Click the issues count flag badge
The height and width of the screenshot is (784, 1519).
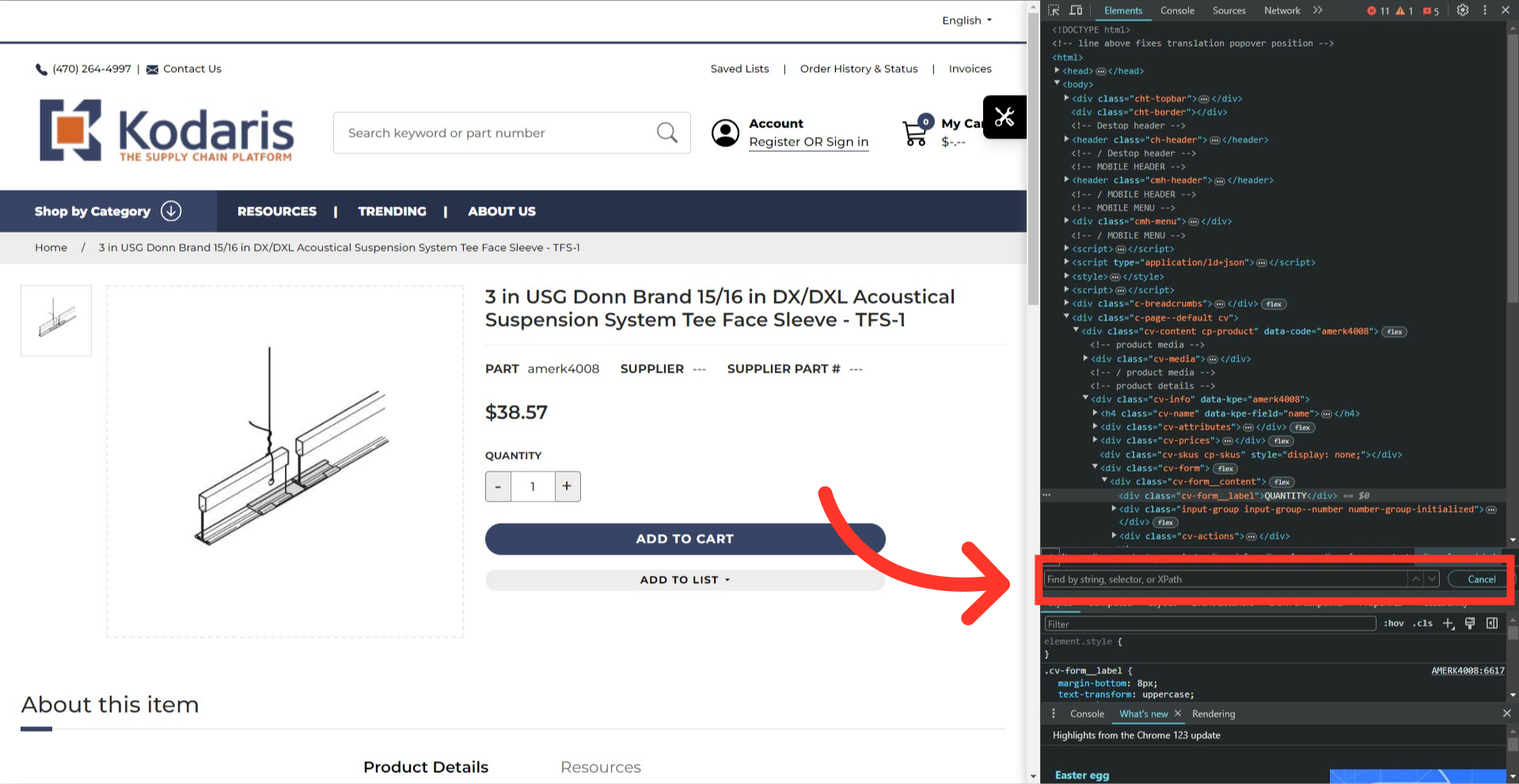click(x=1431, y=11)
